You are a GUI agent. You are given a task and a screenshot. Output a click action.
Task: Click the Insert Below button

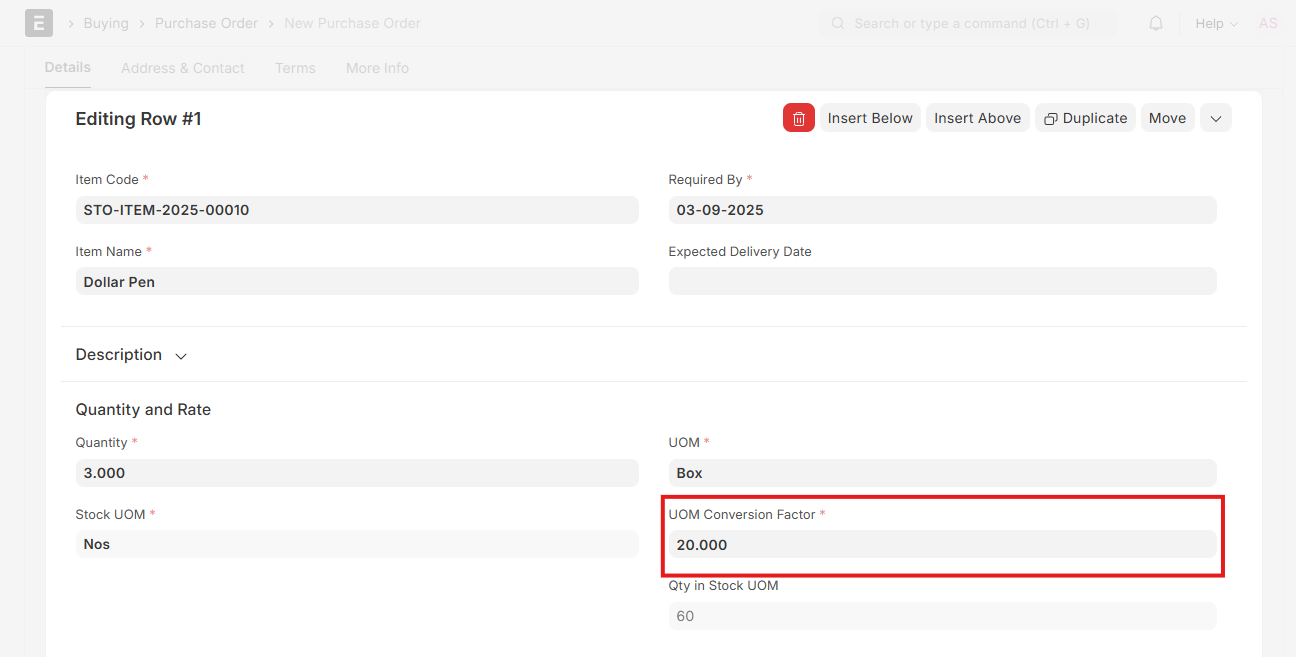pyautogui.click(x=870, y=118)
